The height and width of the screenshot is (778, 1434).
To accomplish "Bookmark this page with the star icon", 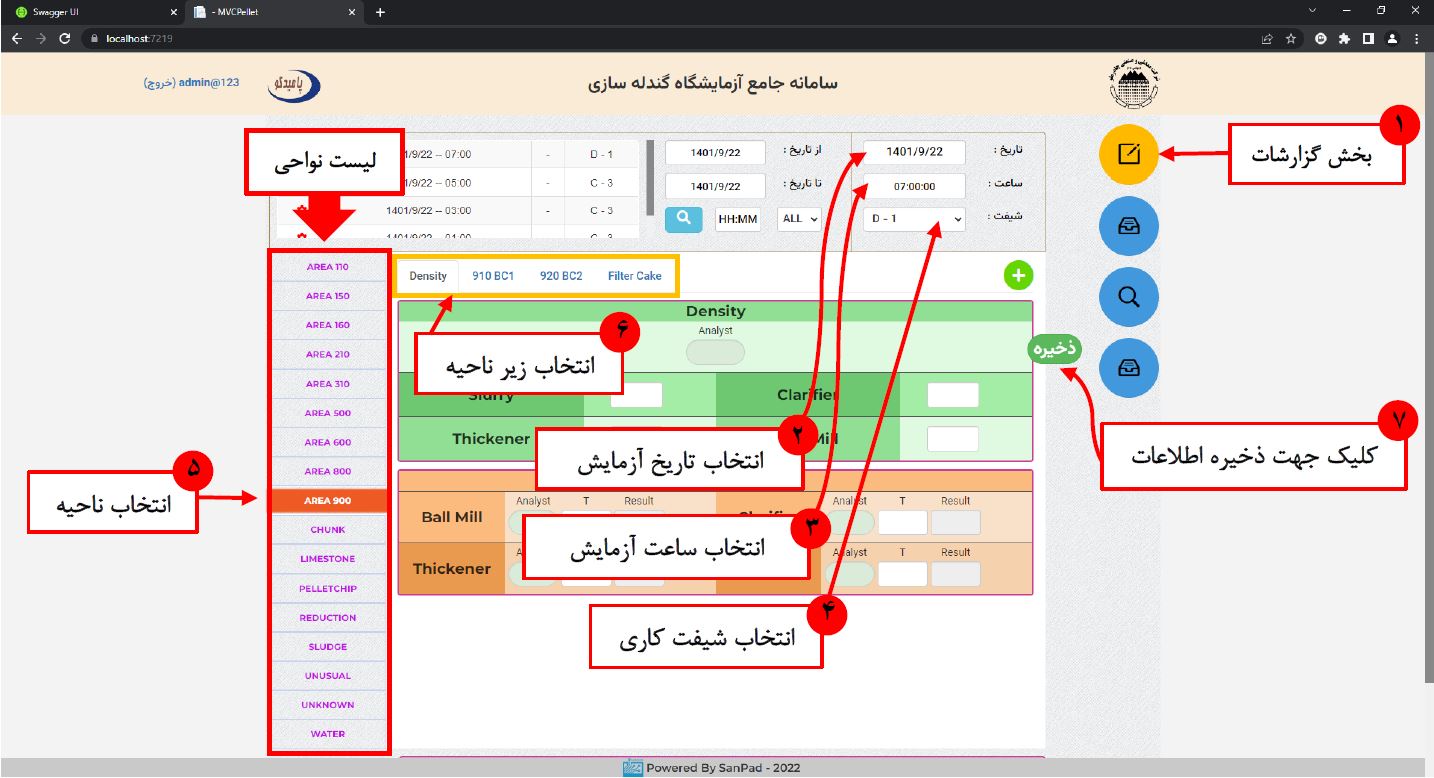I will pyautogui.click(x=1291, y=39).
